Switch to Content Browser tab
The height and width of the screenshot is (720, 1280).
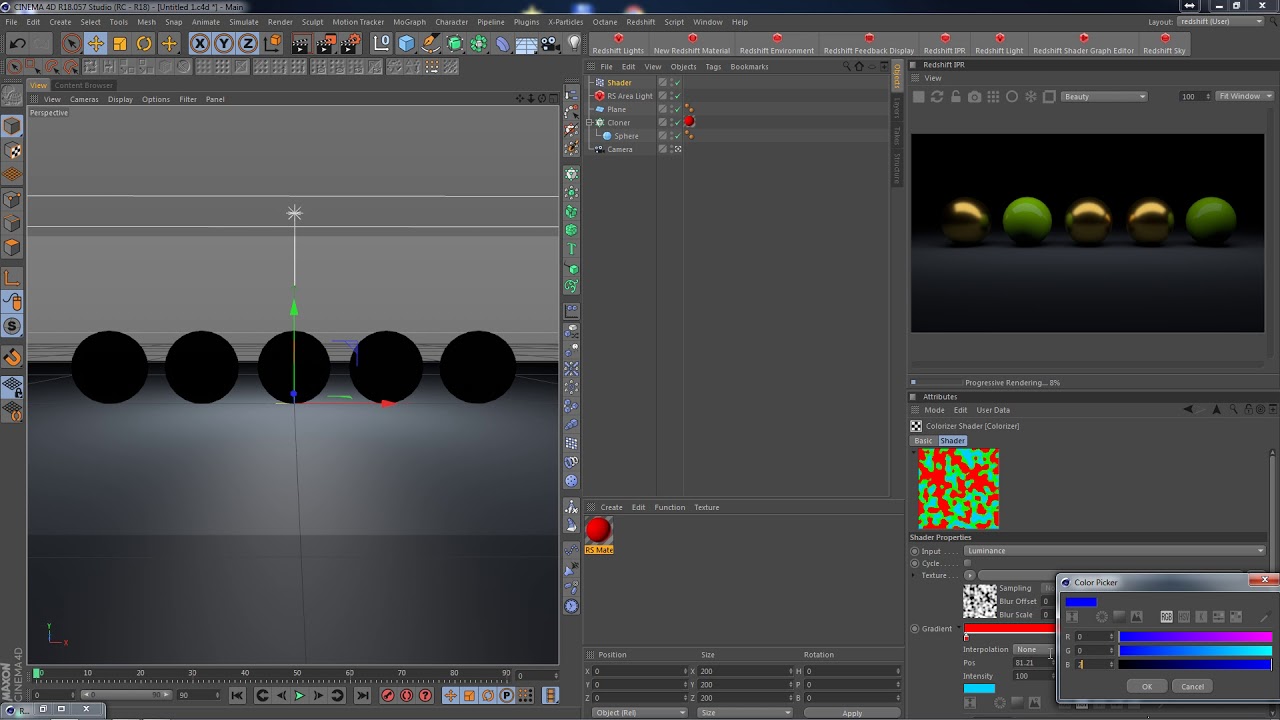click(84, 85)
